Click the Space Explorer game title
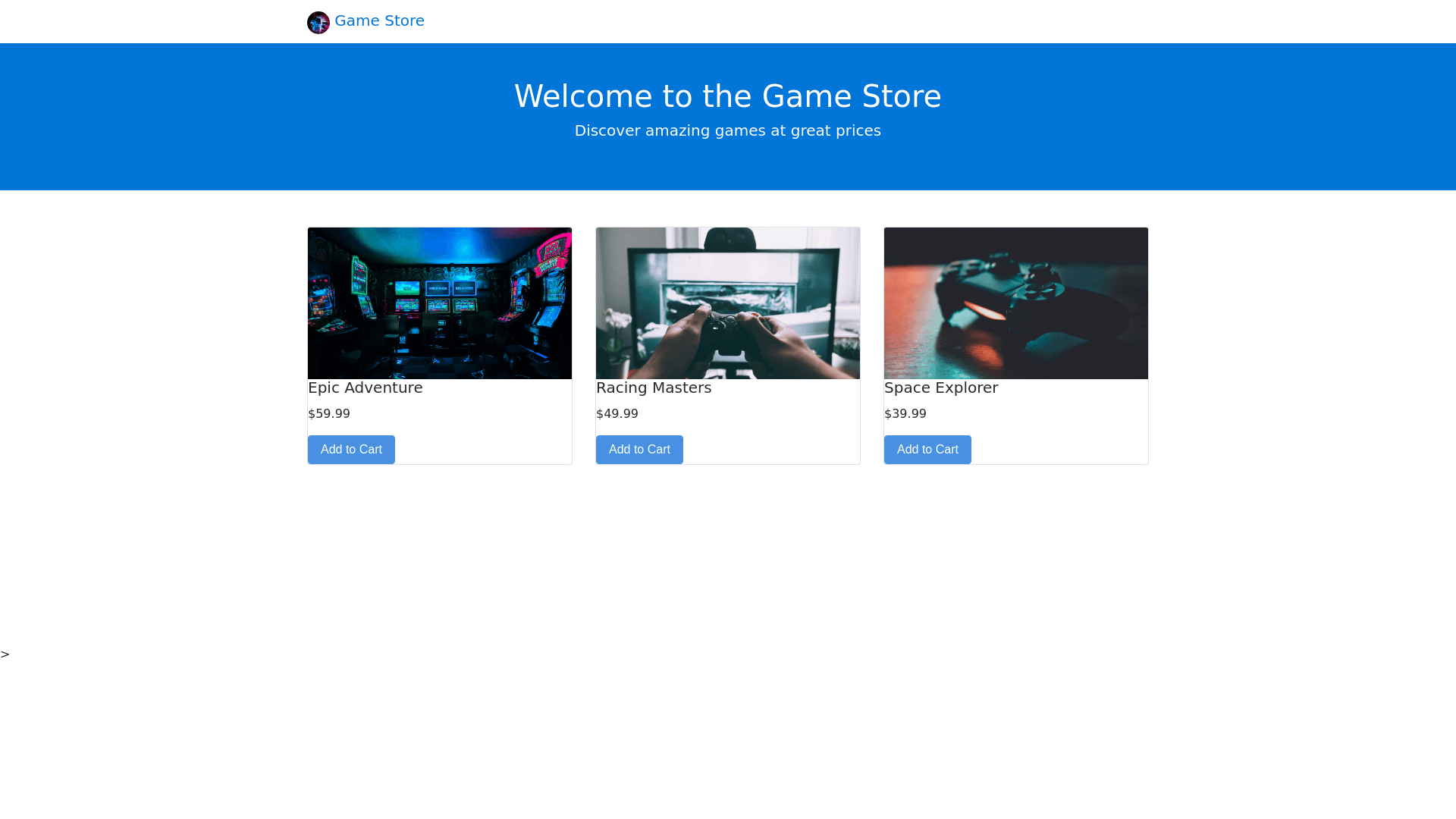The image size is (1456, 819). coord(941,388)
